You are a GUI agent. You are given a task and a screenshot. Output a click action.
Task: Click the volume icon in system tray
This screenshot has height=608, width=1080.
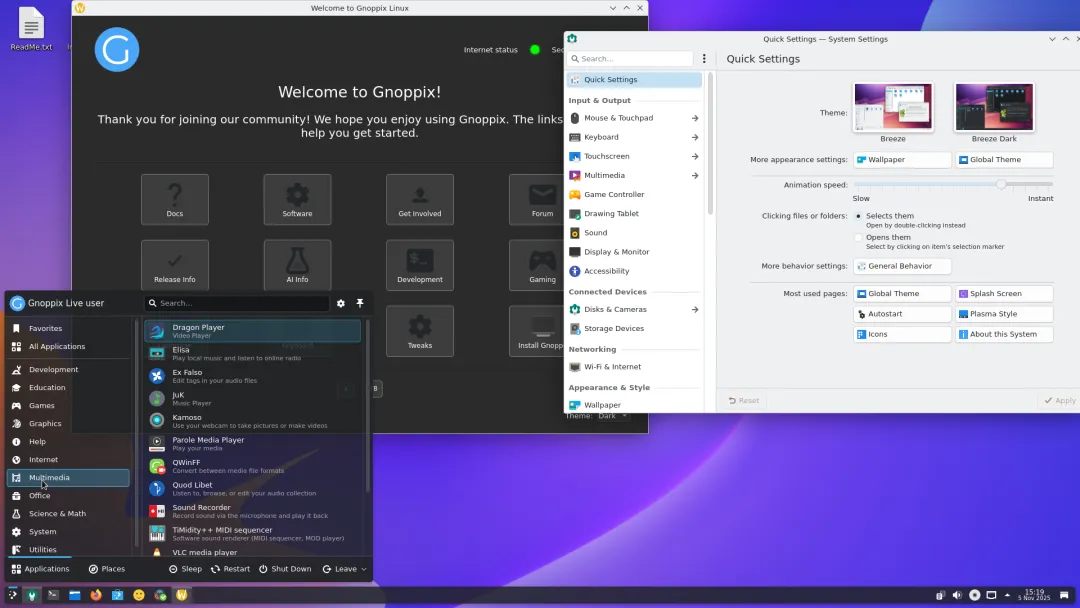[x=957, y=595]
